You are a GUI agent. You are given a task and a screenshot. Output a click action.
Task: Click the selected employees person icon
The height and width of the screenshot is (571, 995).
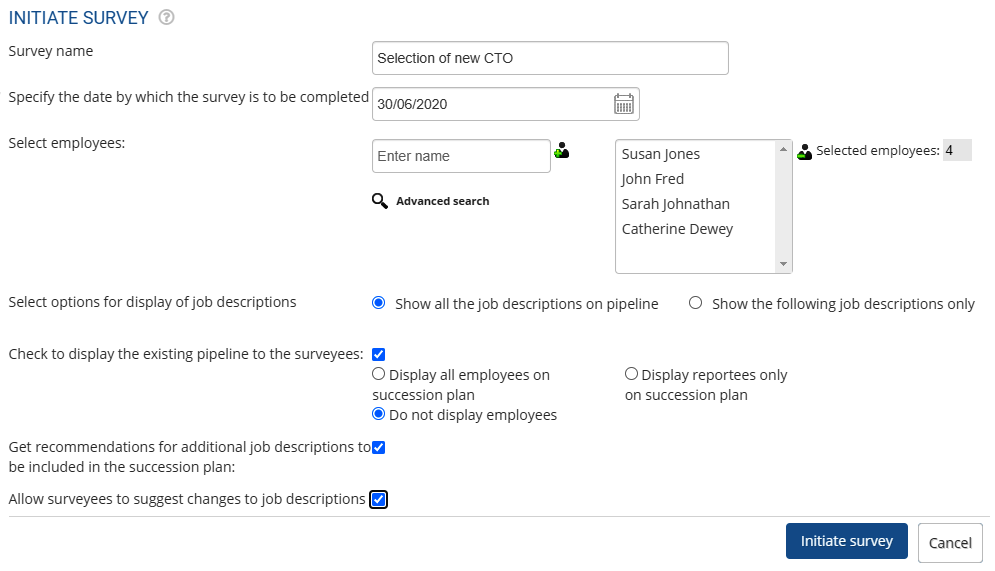(805, 152)
